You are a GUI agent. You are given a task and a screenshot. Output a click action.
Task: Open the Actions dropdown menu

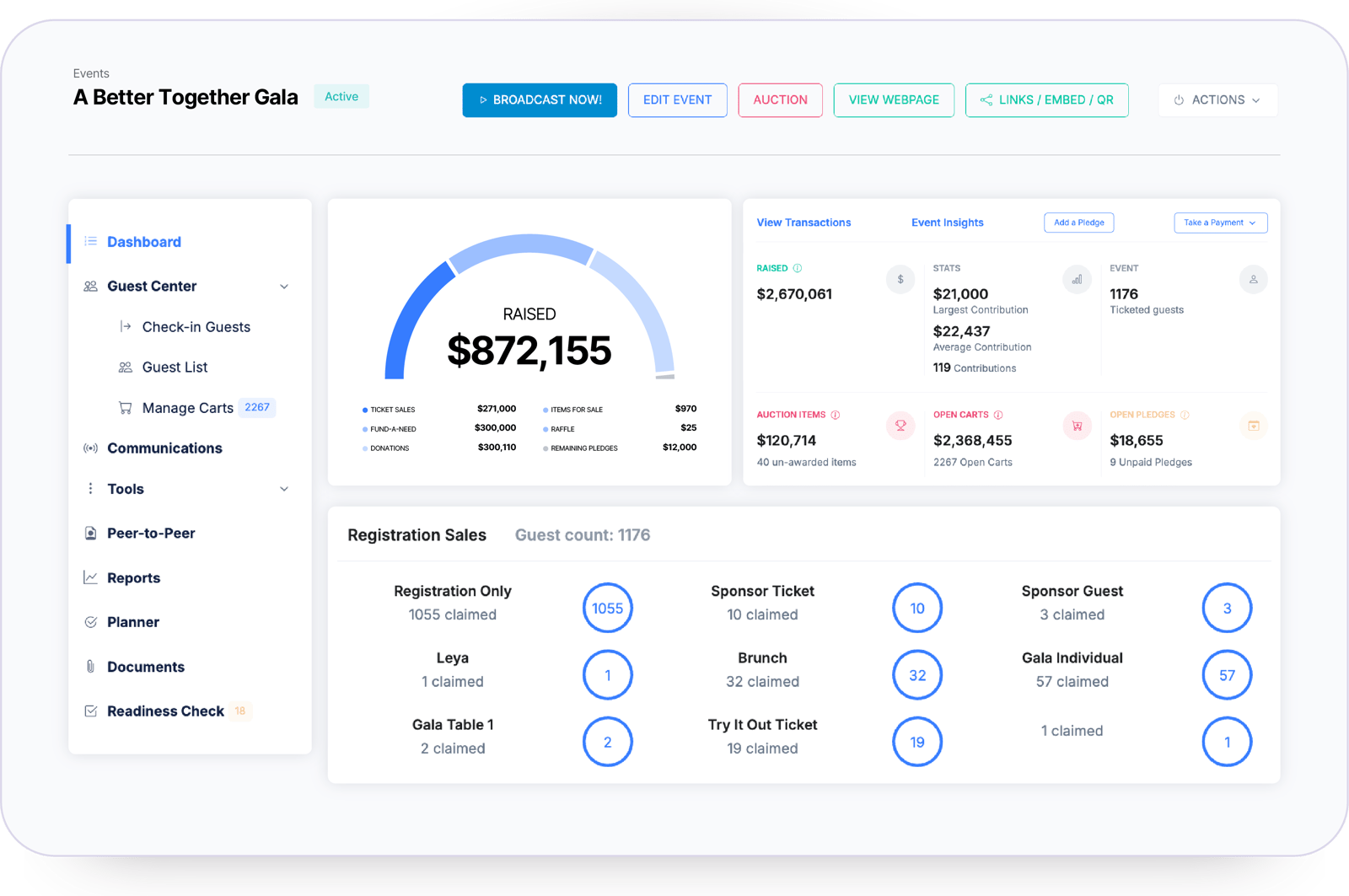click(x=1217, y=100)
